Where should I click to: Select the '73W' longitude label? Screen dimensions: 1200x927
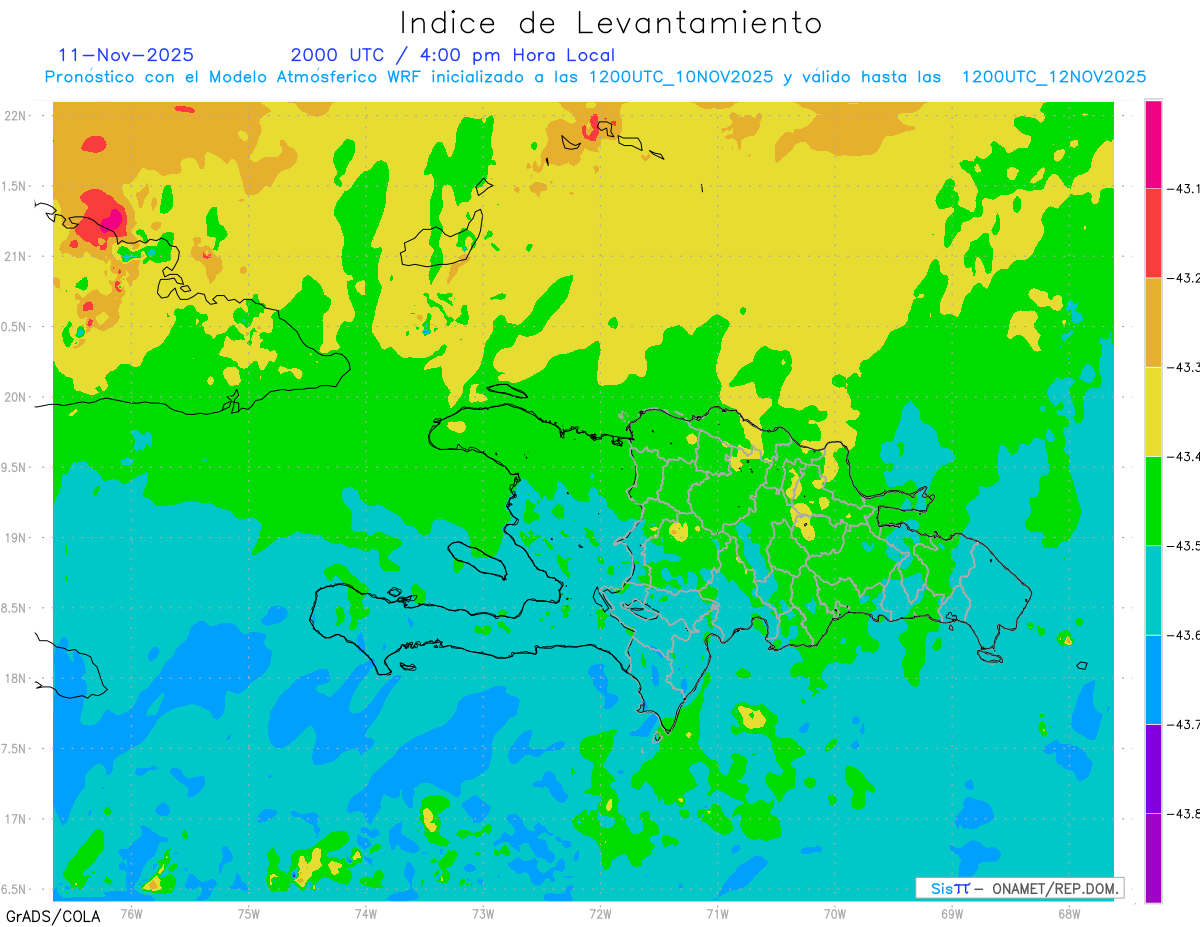pos(483,913)
